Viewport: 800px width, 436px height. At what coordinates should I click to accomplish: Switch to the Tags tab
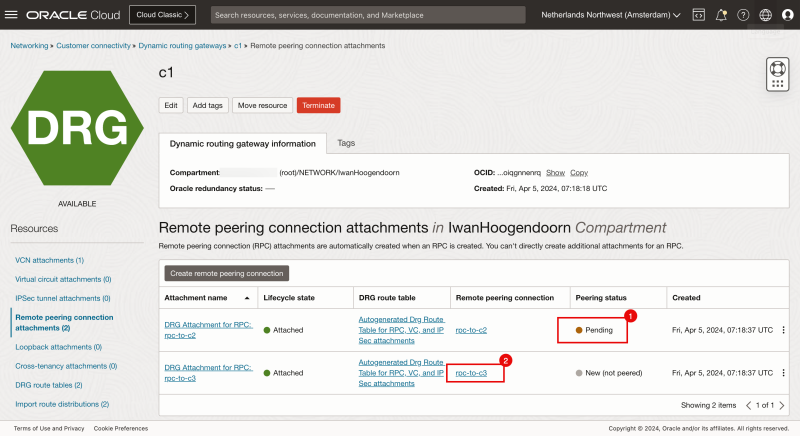346,143
